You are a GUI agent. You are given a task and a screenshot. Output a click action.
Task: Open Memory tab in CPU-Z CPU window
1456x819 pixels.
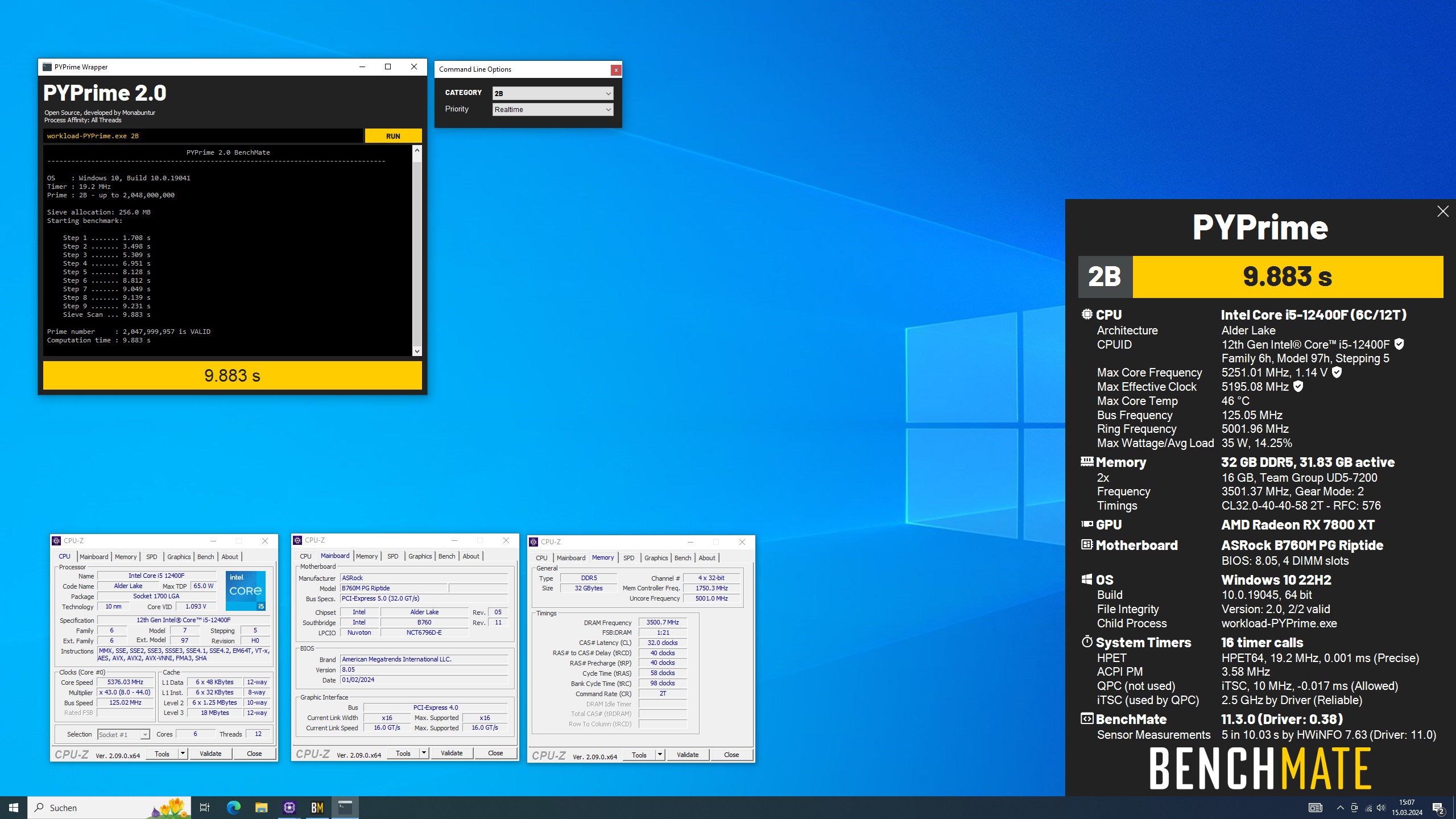click(126, 557)
